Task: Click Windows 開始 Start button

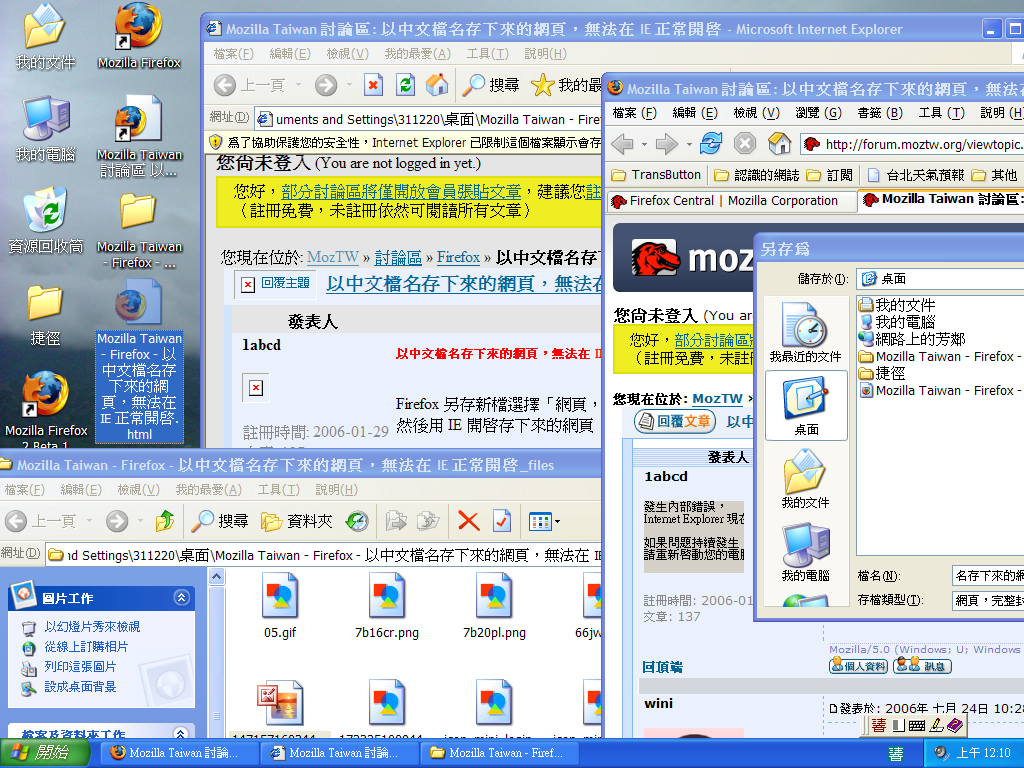Action: (45, 753)
